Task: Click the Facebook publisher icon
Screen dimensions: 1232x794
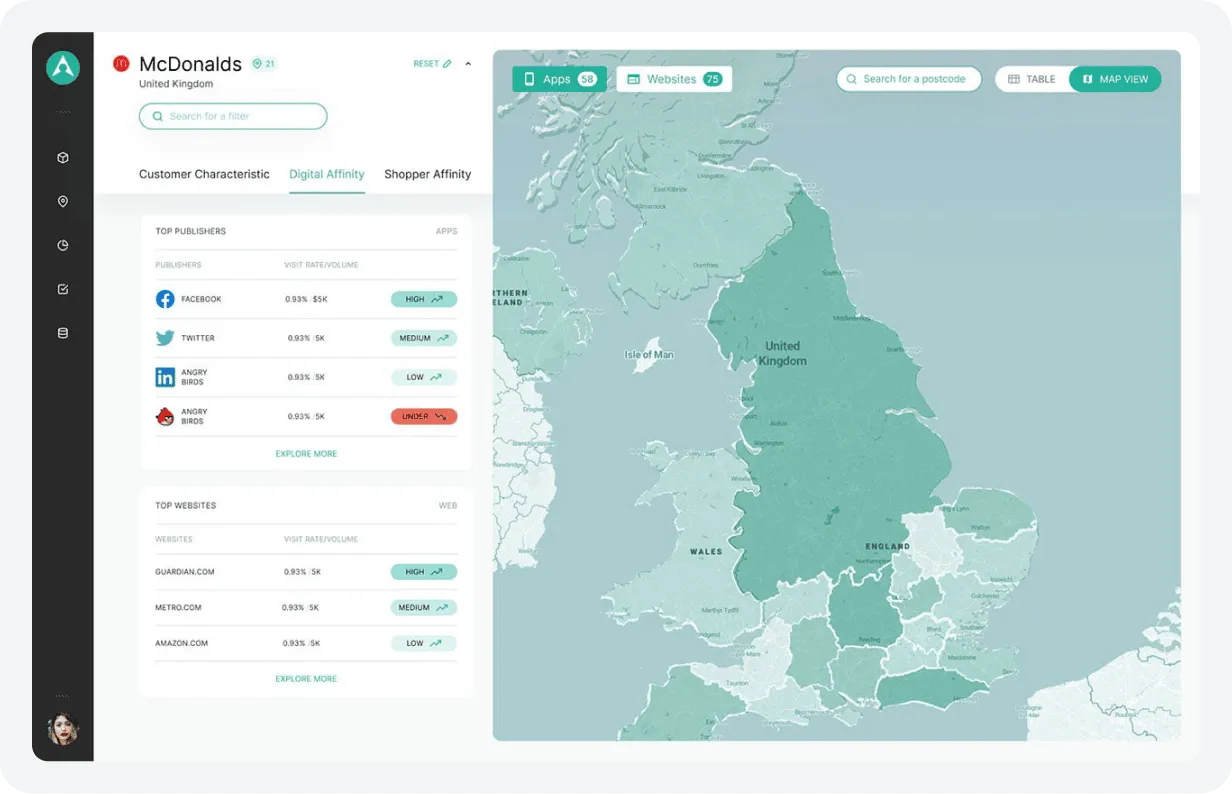Action: (165, 299)
